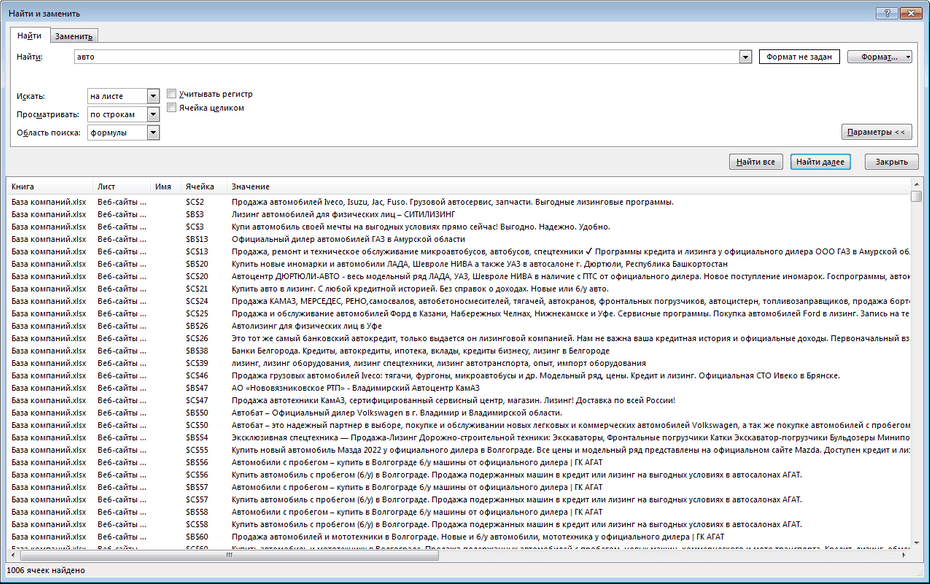Click the horizontal scroll-left arrow
The width and height of the screenshot is (930, 584).
[x=13, y=555]
